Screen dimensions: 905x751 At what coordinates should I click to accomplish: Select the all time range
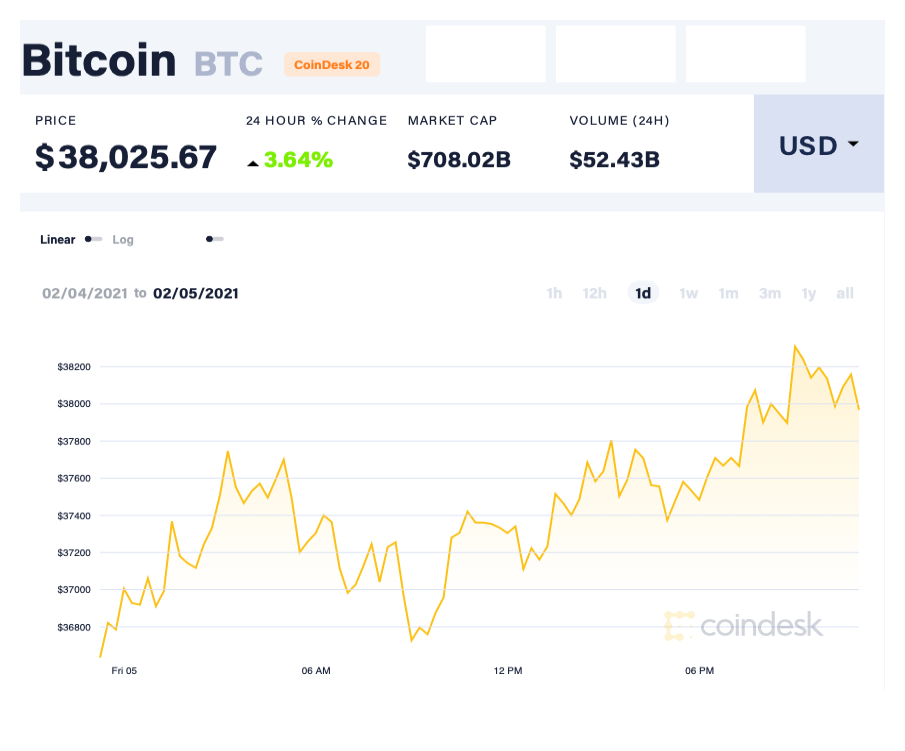pos(845,293)
